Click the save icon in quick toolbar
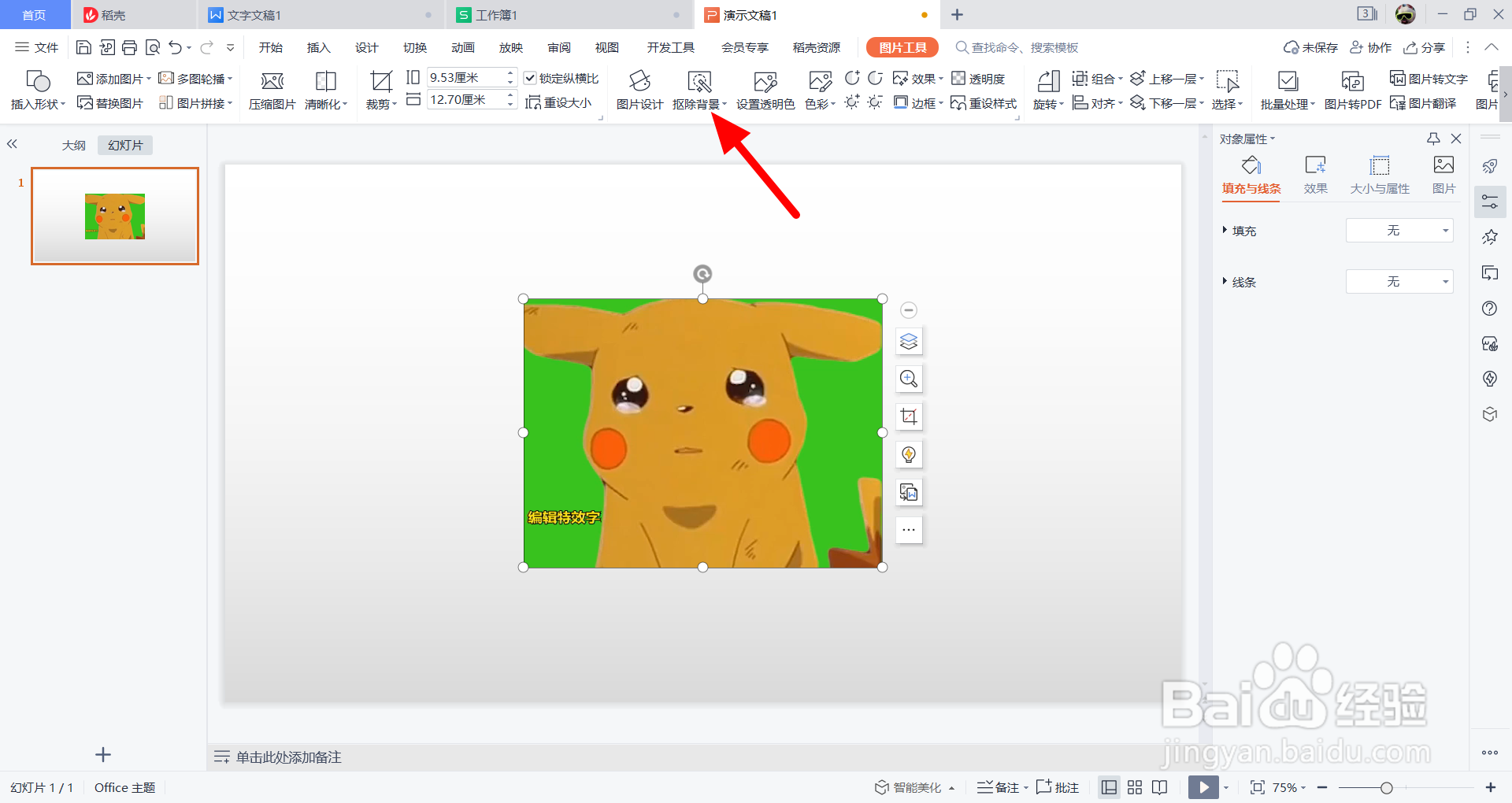The image size is (1512, 803). [83, 47]
